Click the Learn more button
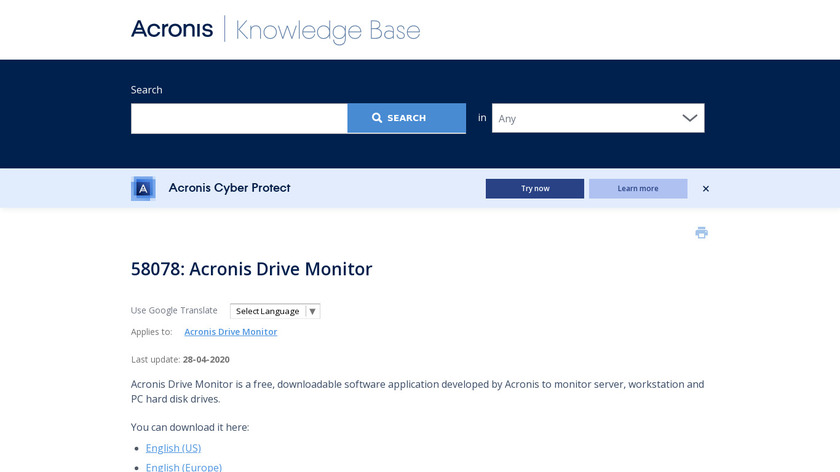The image size is (840, 472). coord(638,189)
